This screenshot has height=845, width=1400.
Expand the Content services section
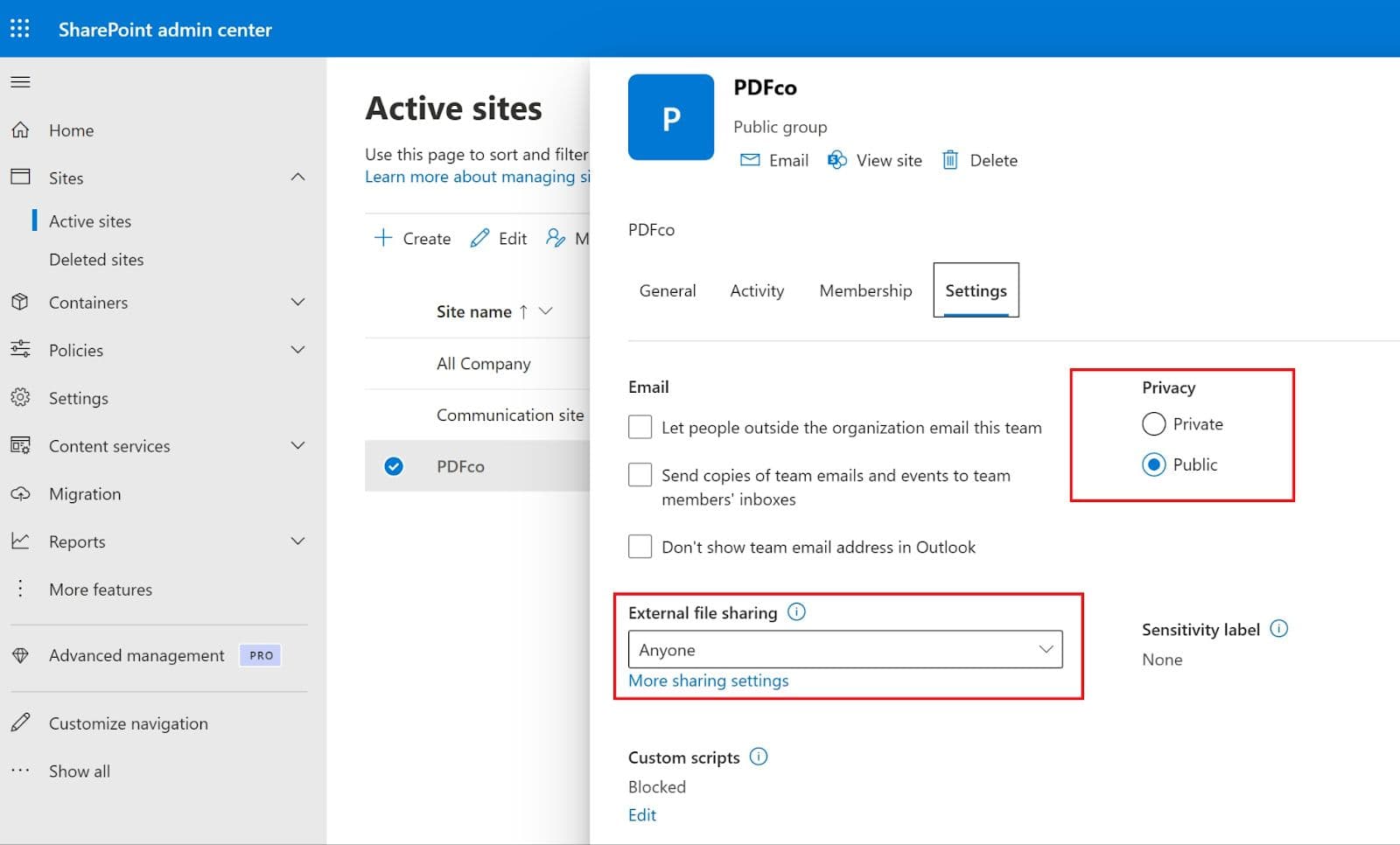pos(298,445)
